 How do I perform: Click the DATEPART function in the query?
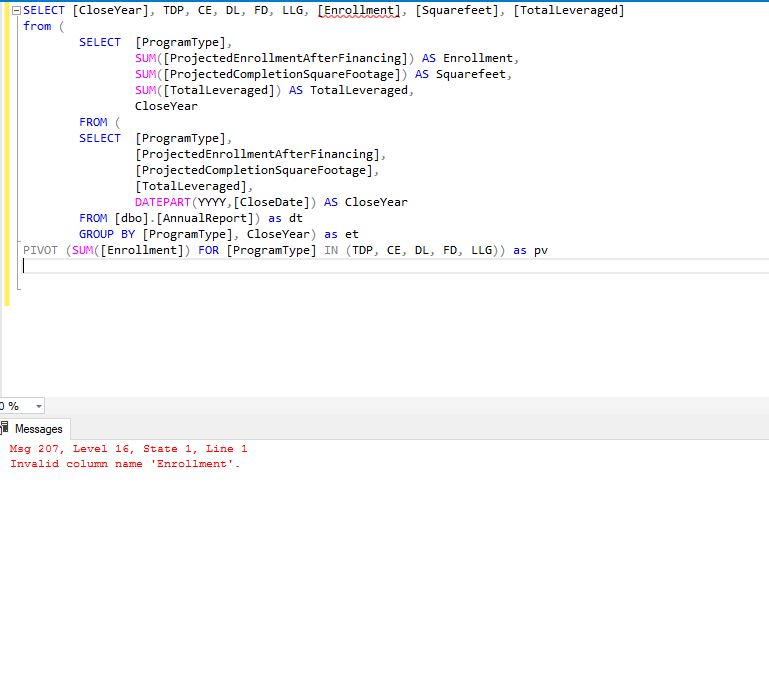coord(162,202)
